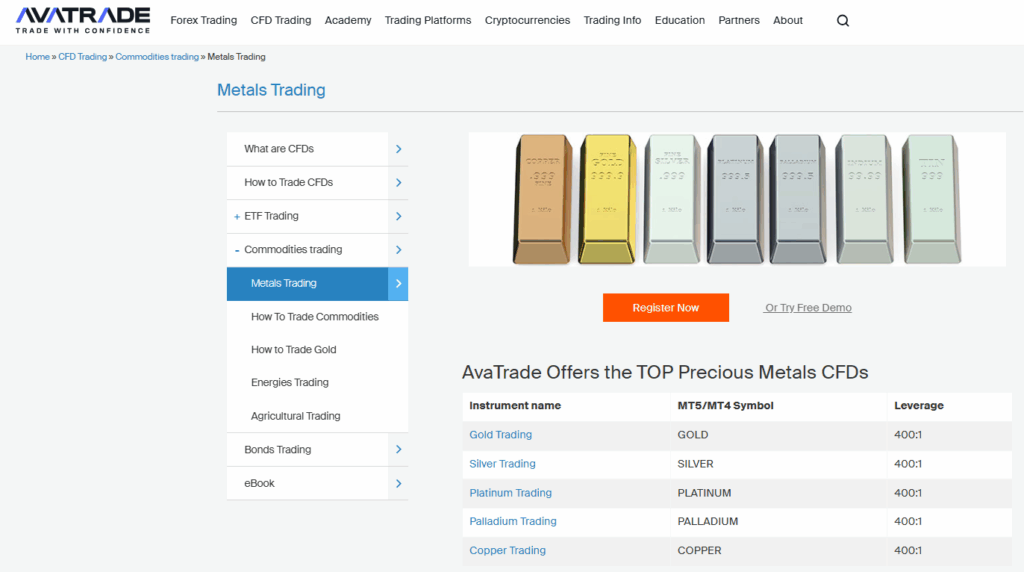Open Partners menu
Viewport: 1024px width, 572px height.
[739, 20]
